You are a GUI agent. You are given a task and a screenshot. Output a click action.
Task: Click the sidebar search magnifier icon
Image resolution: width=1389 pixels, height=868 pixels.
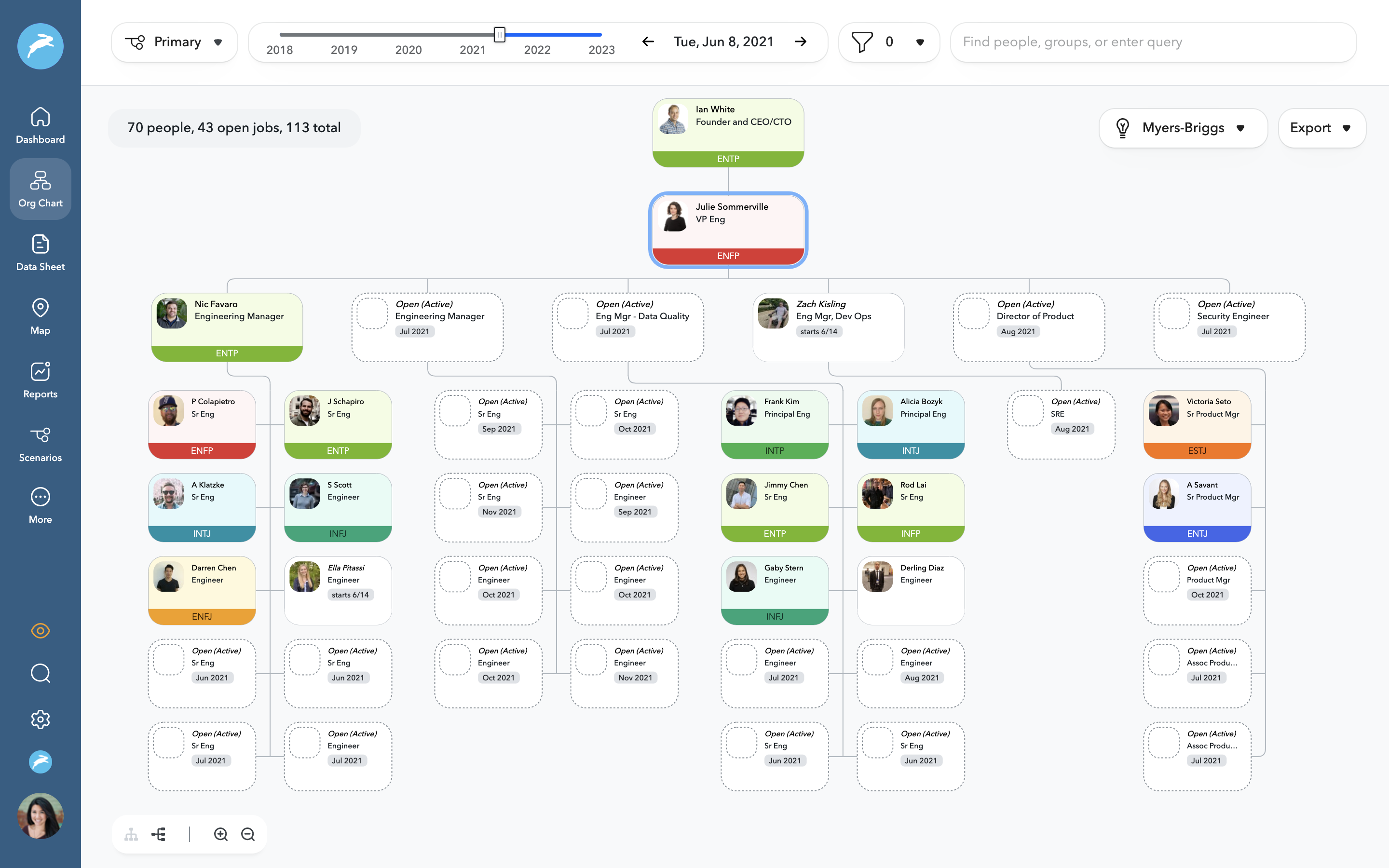click(40, 673)
